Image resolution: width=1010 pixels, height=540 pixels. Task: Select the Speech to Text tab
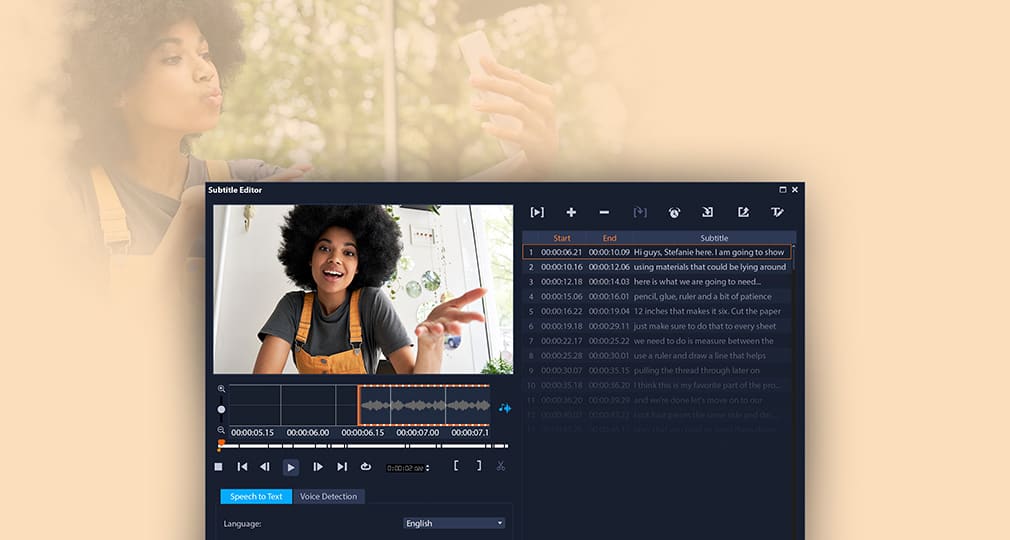256,496
